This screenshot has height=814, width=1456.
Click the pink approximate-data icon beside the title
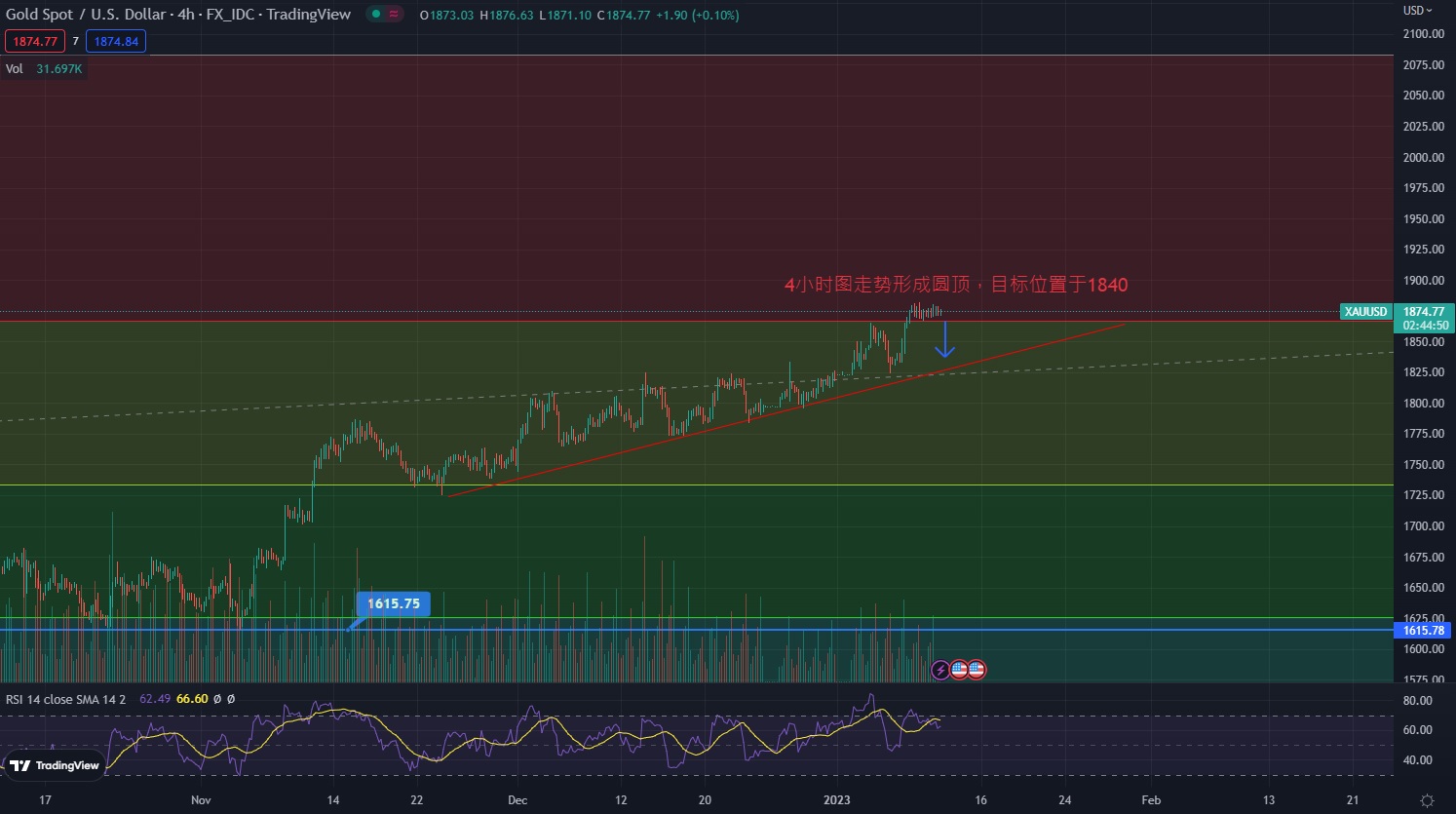tap(394, 15)
